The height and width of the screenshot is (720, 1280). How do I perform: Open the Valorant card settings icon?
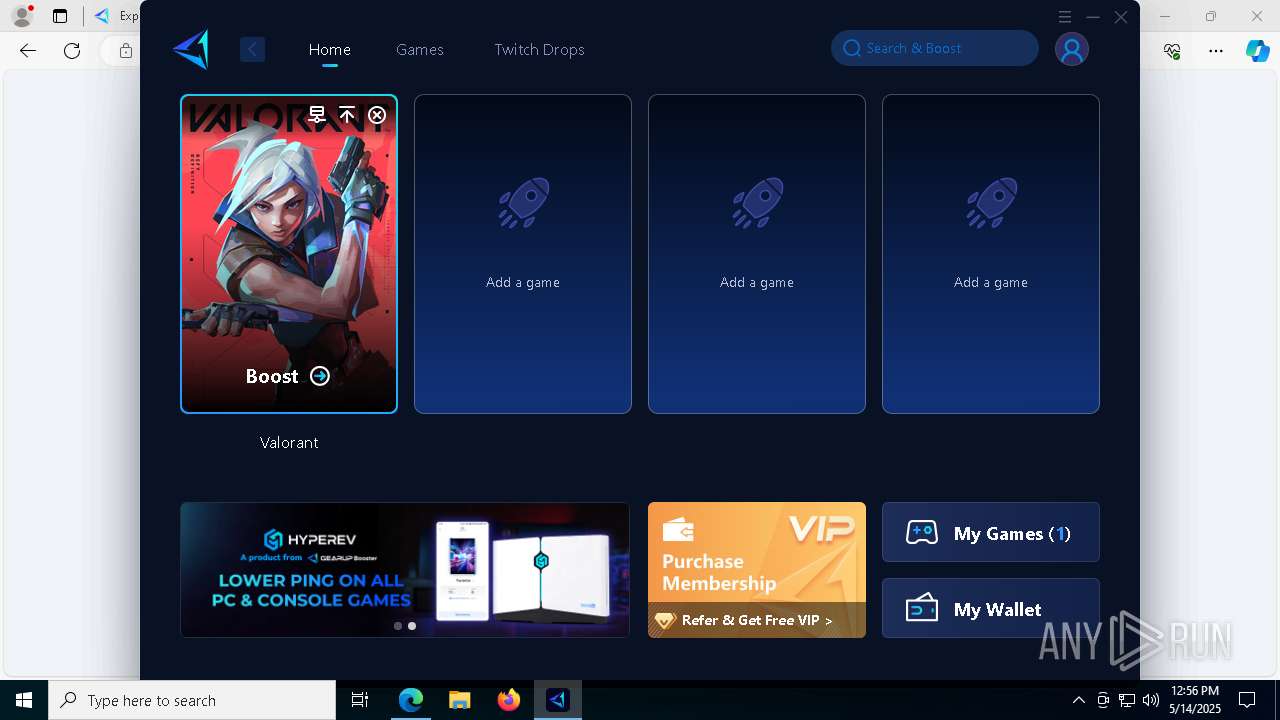[x=317, y=115]
